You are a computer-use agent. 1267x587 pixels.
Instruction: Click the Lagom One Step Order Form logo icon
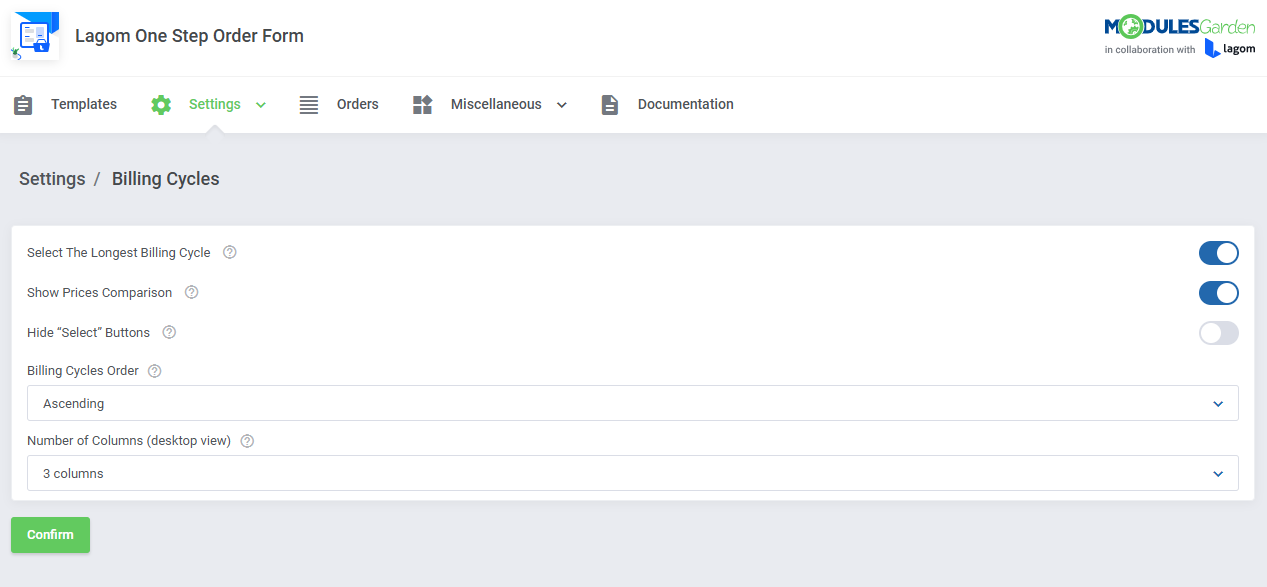click(x=35, y=37)
